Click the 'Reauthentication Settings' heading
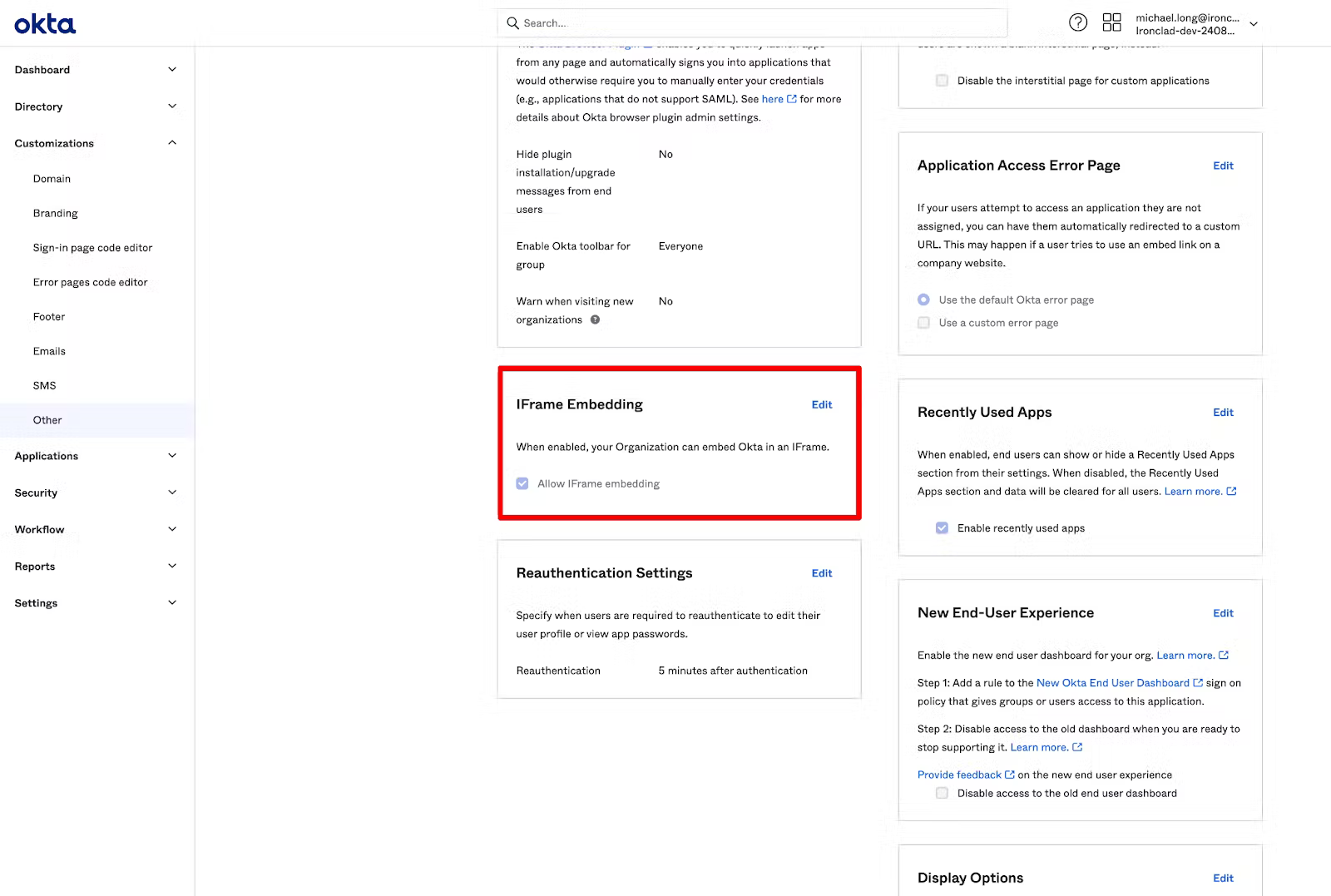 point(604,573)
